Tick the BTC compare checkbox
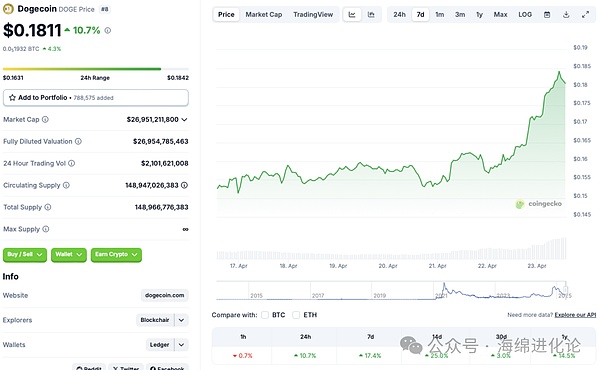600x370 pixels. 265,315
